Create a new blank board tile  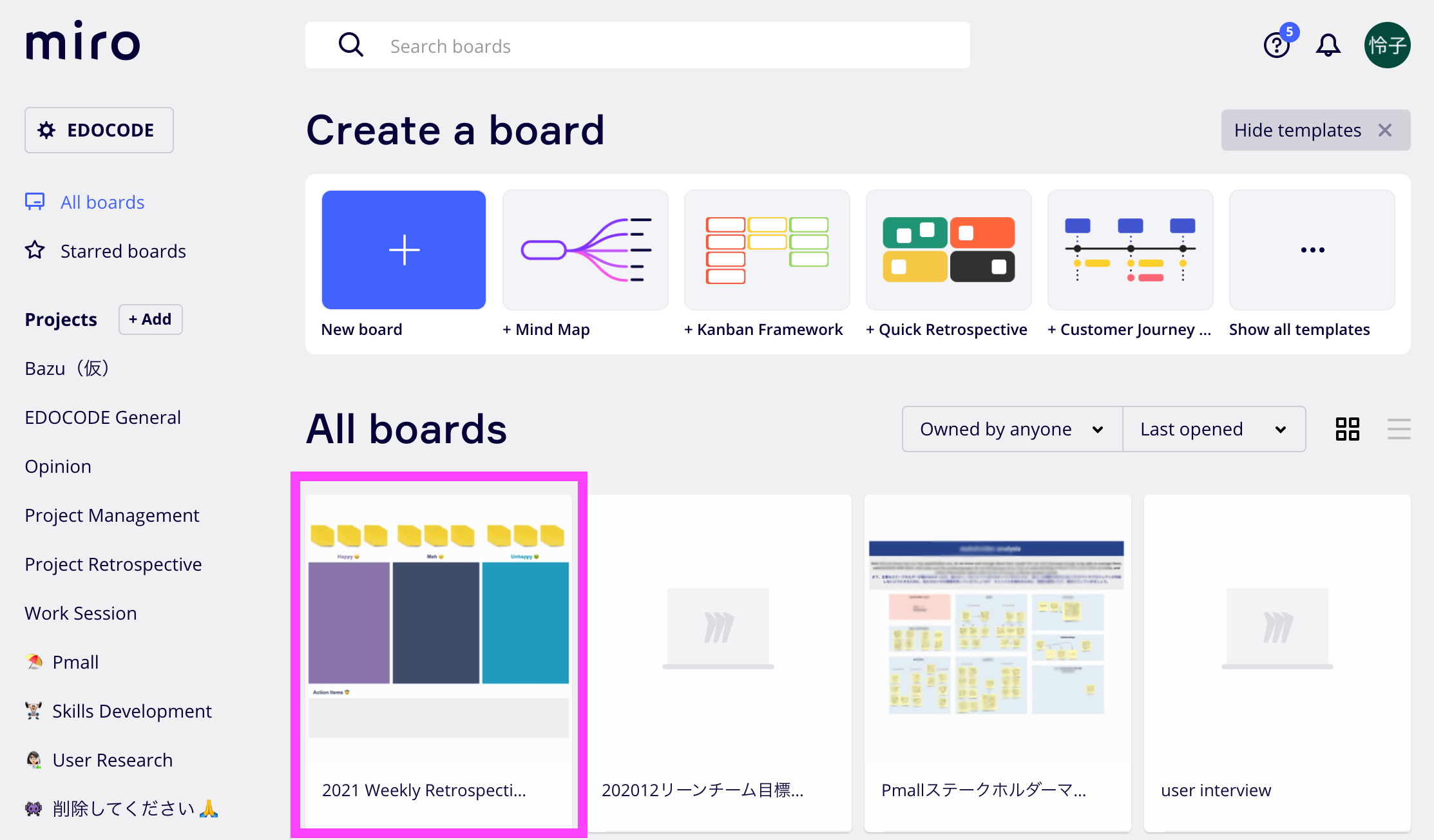pos(403,250)
